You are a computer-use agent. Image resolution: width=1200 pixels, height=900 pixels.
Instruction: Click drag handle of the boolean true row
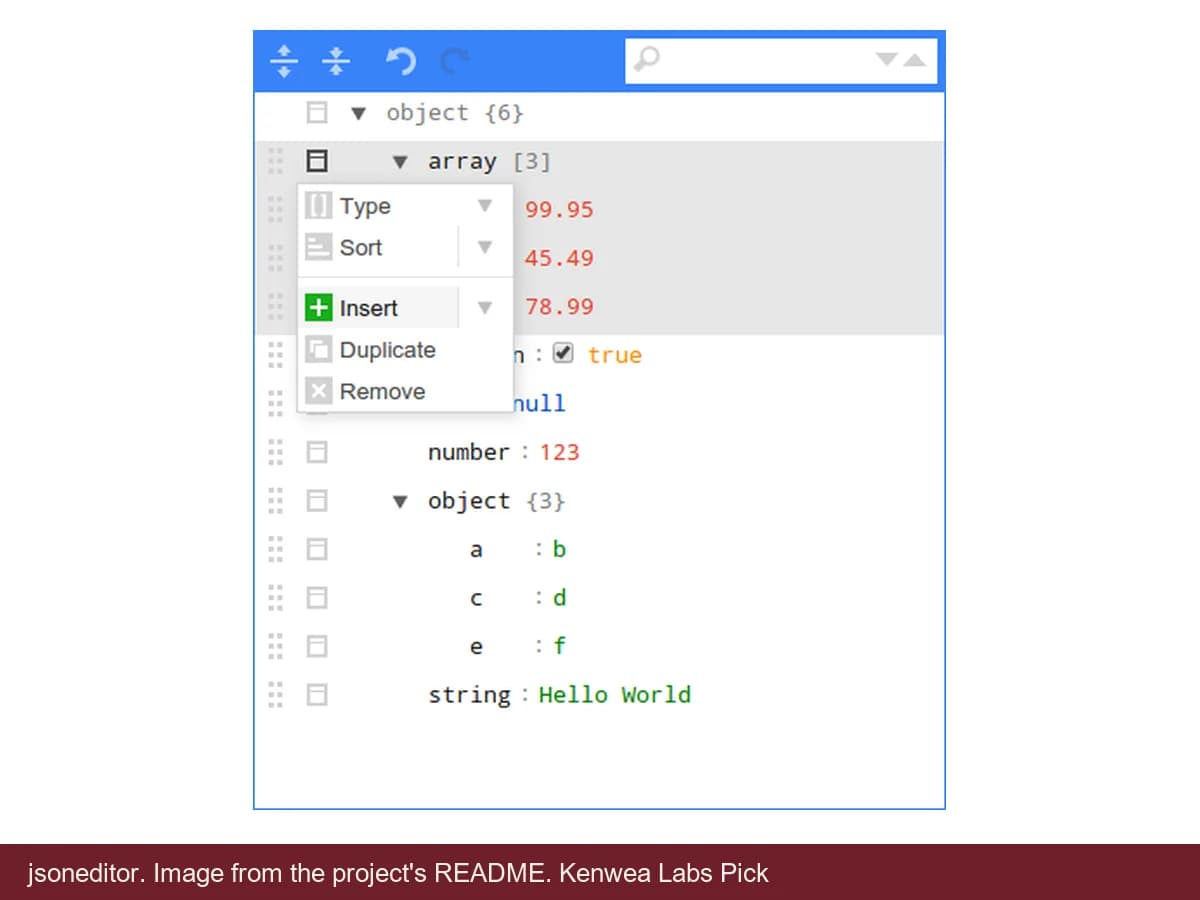pos(276,355)
